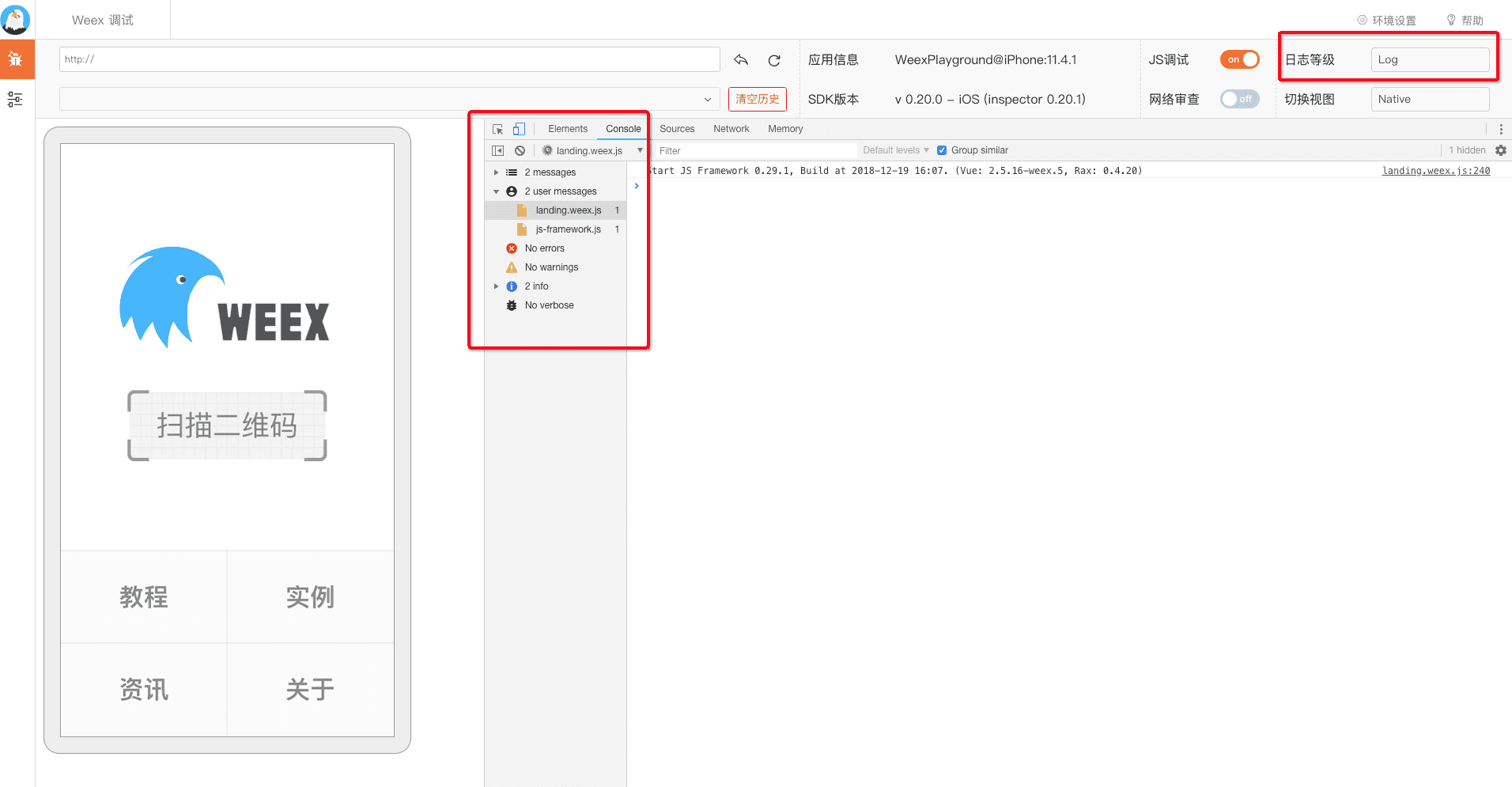Focus the console Filter field
The height and width of the screenshot is (787, 1512).
(755, 150)
